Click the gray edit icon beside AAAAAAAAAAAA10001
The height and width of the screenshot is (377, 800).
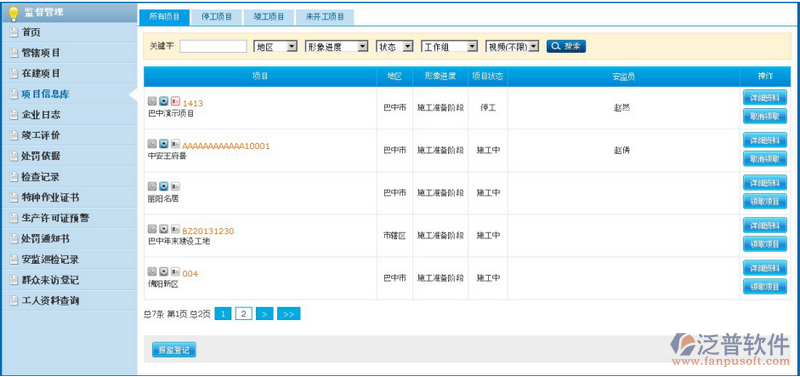pos(152,144)
